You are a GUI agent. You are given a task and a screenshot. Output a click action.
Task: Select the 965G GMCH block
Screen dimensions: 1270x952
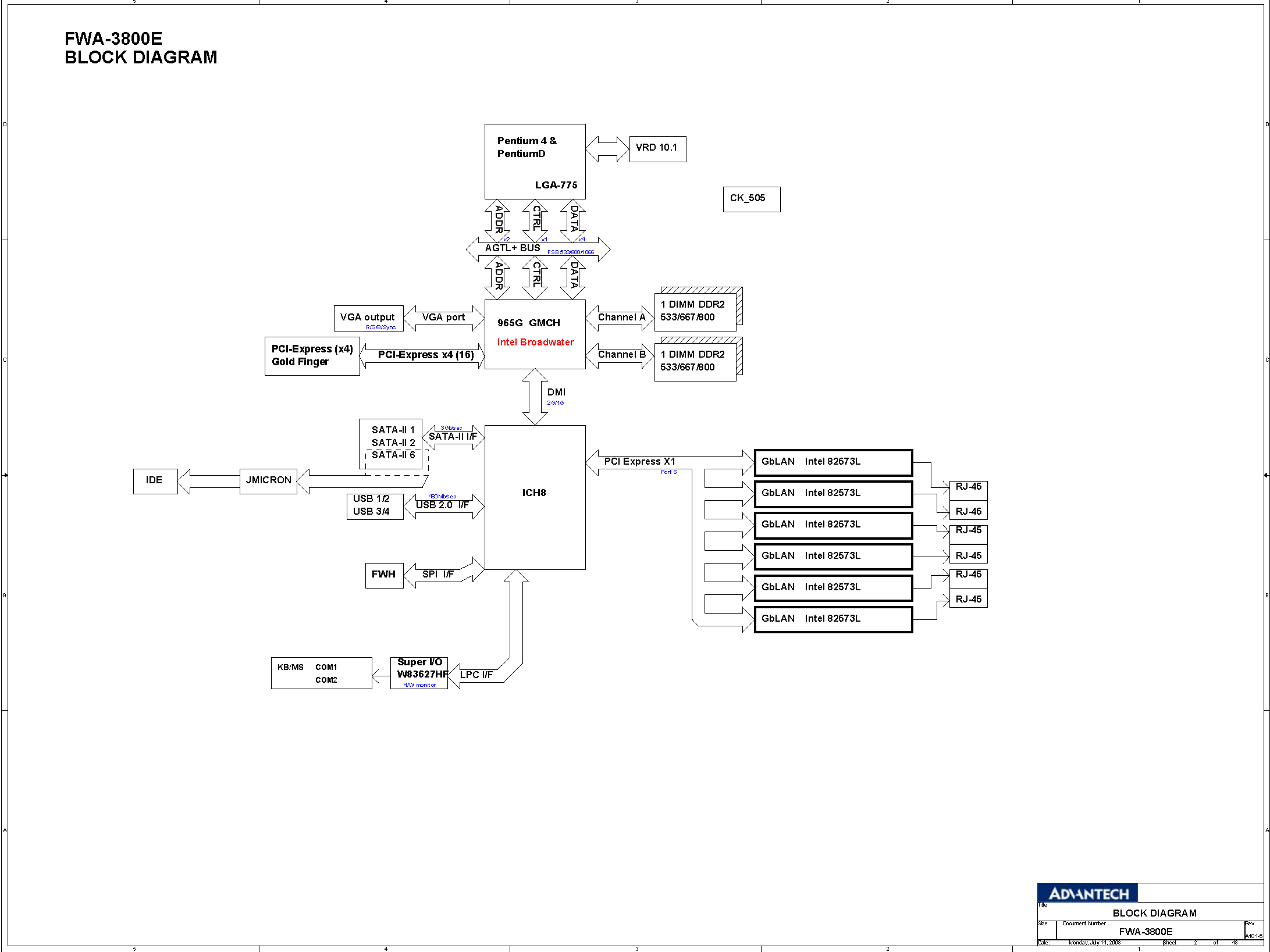(535, 334)
